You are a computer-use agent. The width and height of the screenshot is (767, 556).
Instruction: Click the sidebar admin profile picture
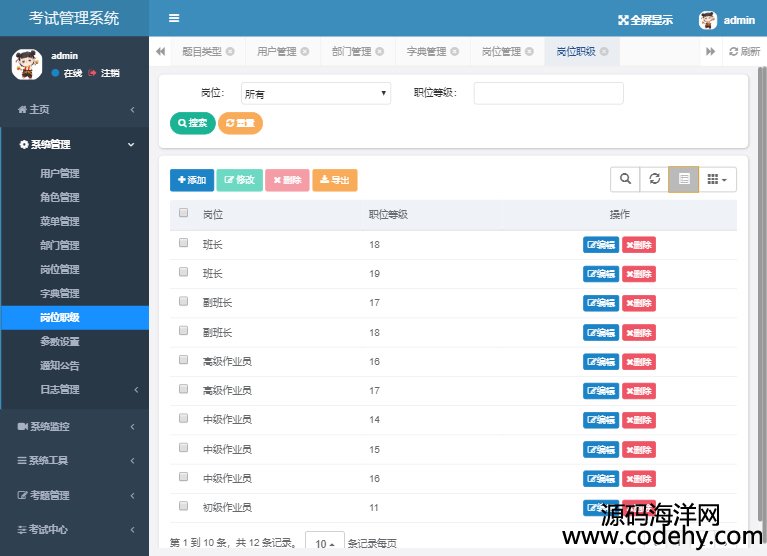pyautogui.click(x=27, y=64)
